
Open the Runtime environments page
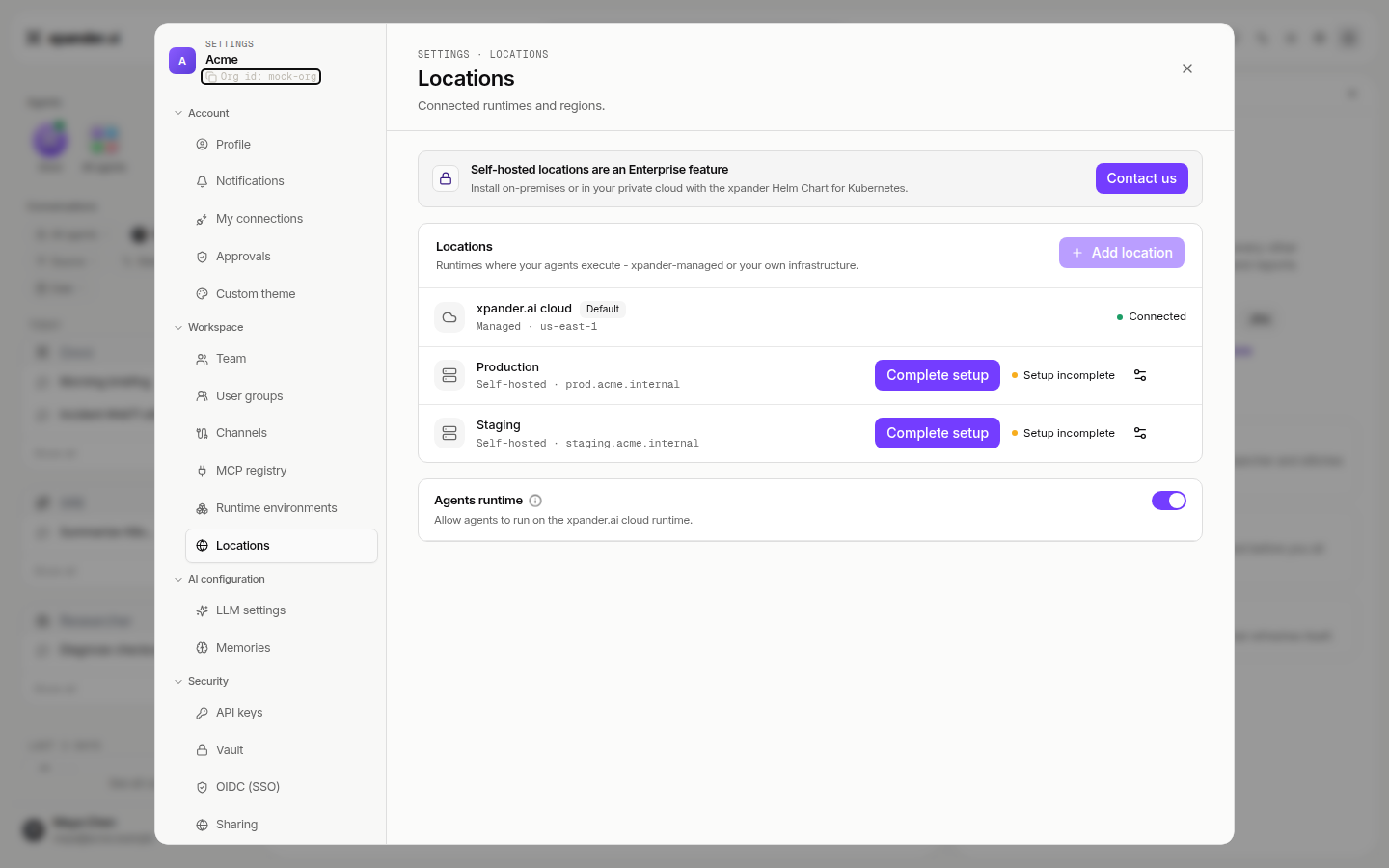[x=281, y=508]
